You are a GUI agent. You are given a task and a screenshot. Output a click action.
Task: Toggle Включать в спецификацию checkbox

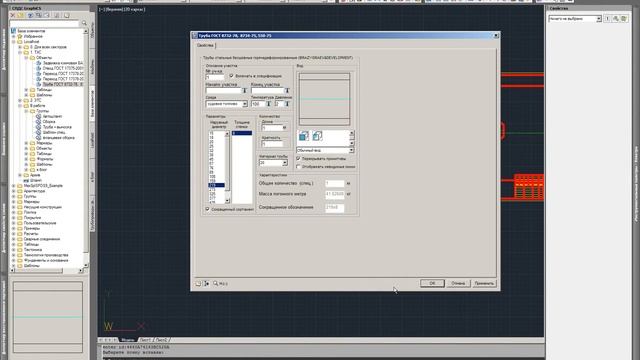click(x=231, y=76)
